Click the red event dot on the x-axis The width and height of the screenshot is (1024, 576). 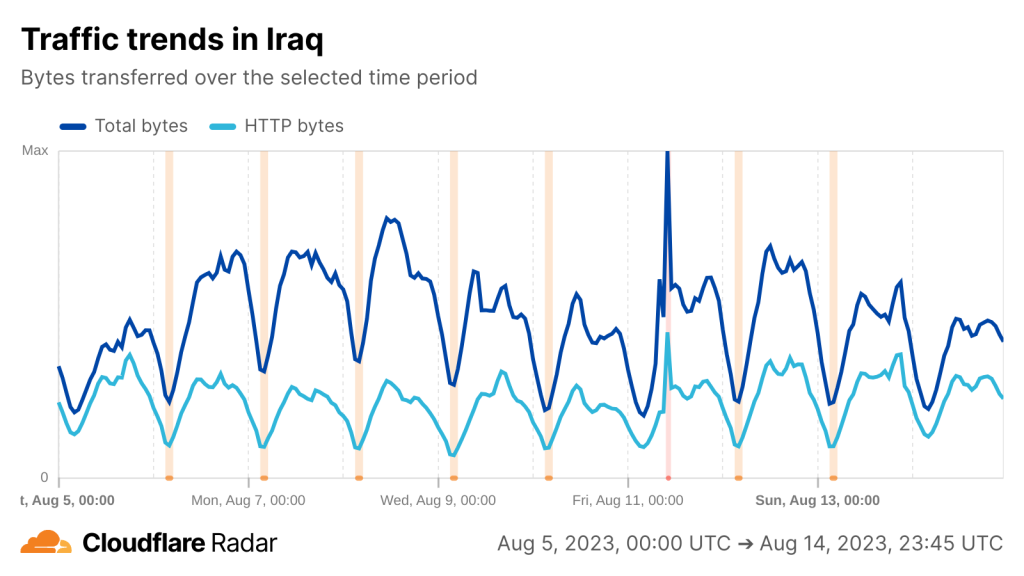tap(667, 479)
